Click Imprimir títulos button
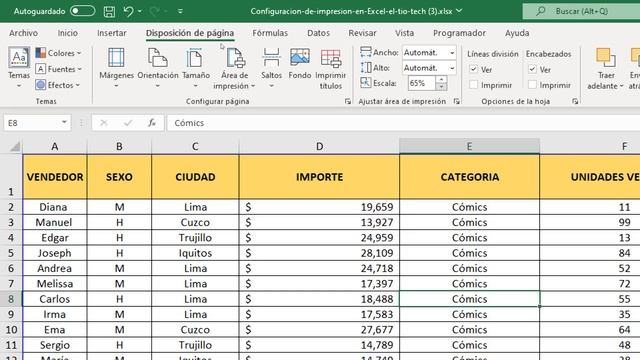The image size is (640, 360). 331,69
